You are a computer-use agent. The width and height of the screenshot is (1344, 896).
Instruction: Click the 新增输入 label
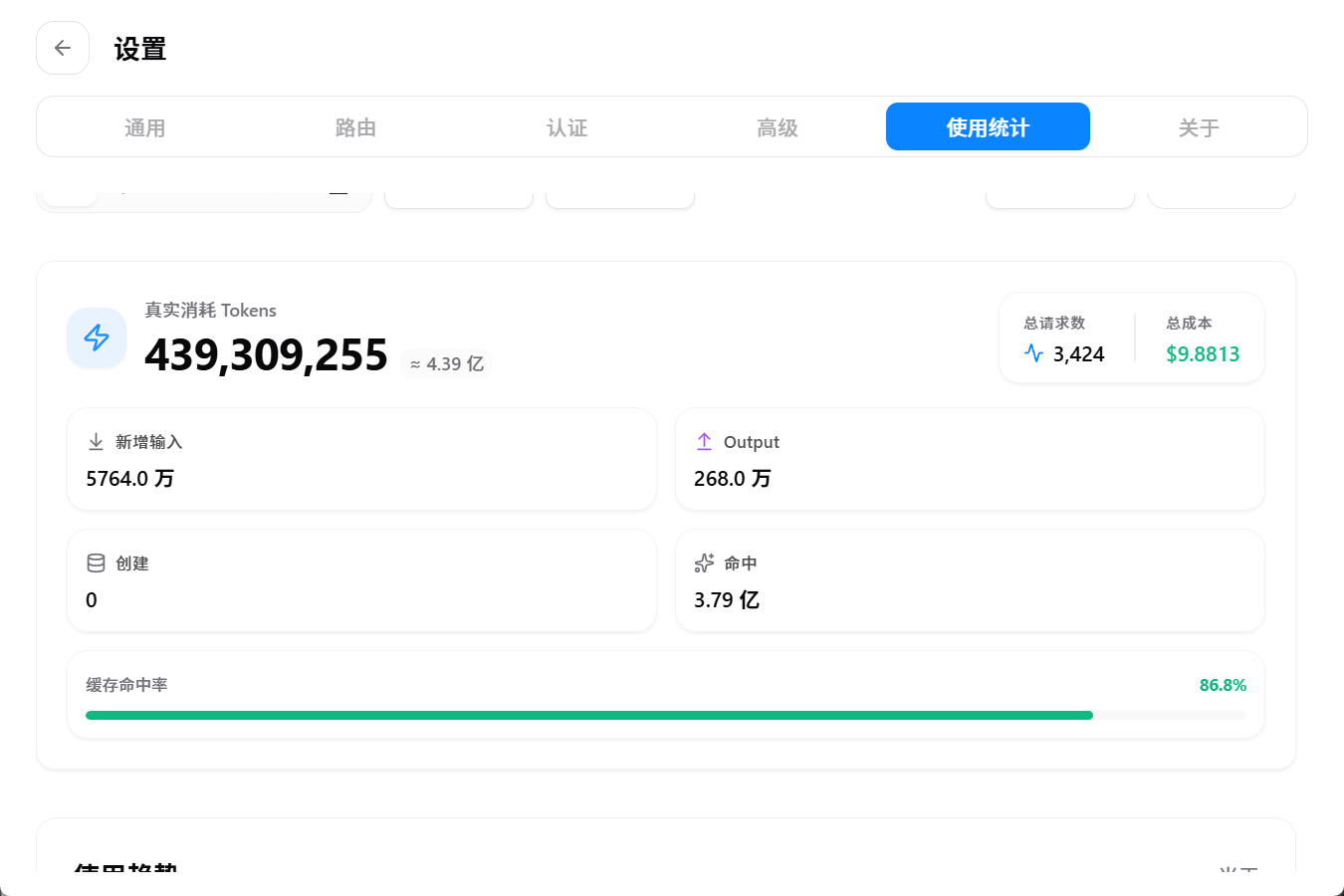tap(149, 442)
